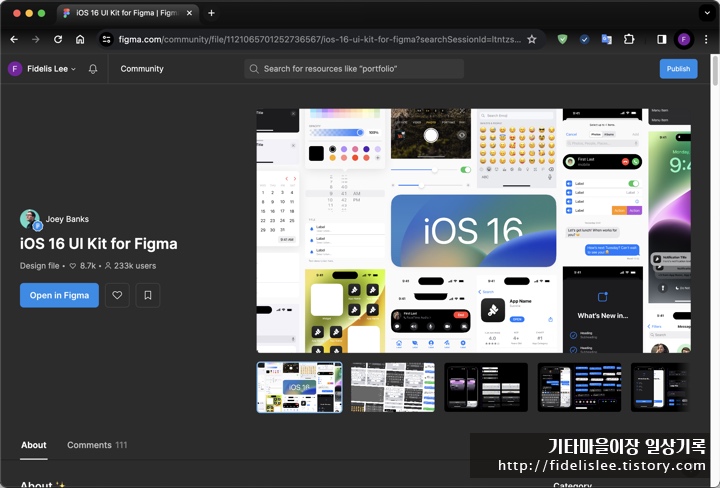720x488 pixels.
Task: Open the Chrome three-dot menu
Action: tap(706, 39)
